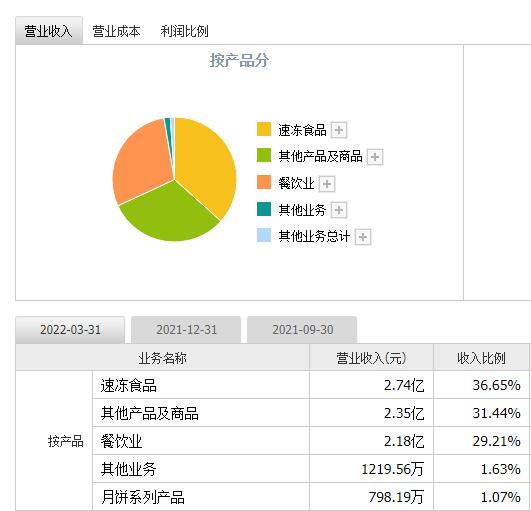Expand the 其他业务总计 legend plus button
The height and width of the screenshot is (511, 531).
pyautogui.click(x=363, y=237)
